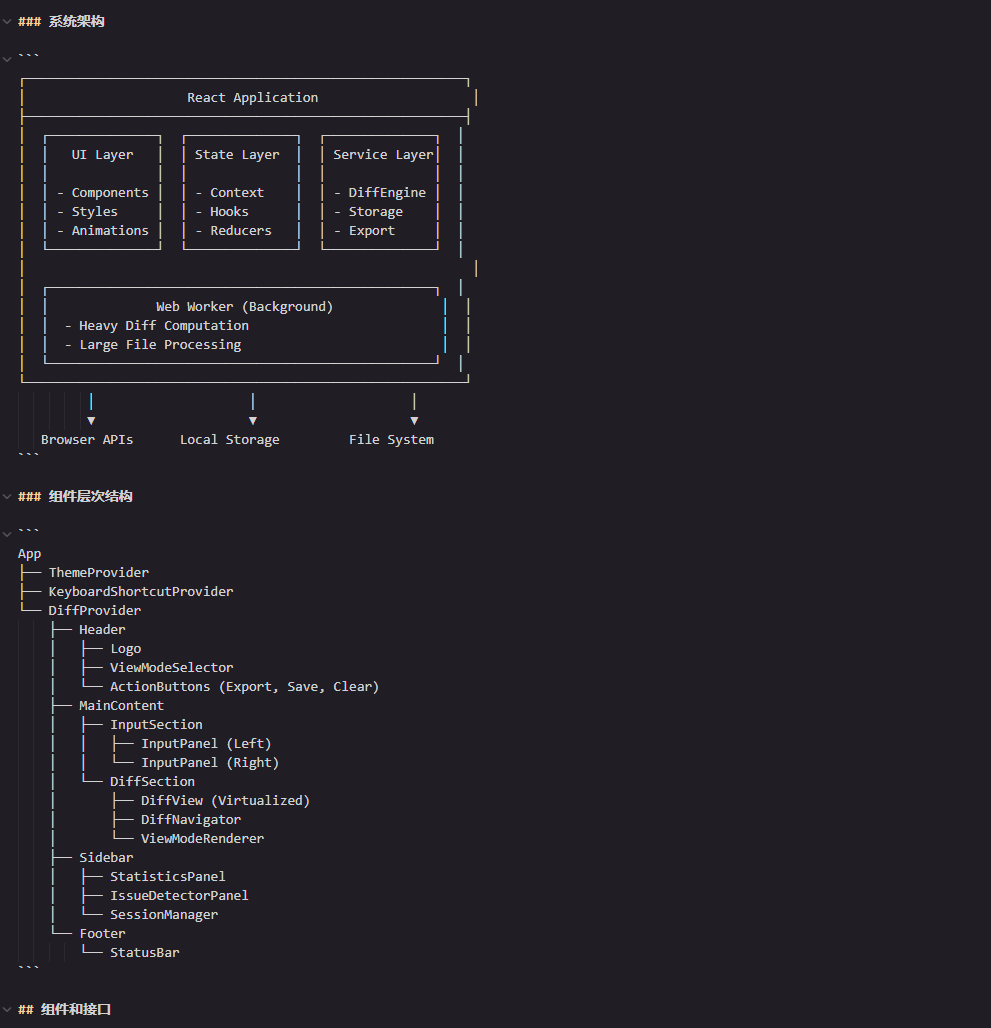Click the SessionManager tree line
This screenshot has width=991, height=1028.
(164, 915)
